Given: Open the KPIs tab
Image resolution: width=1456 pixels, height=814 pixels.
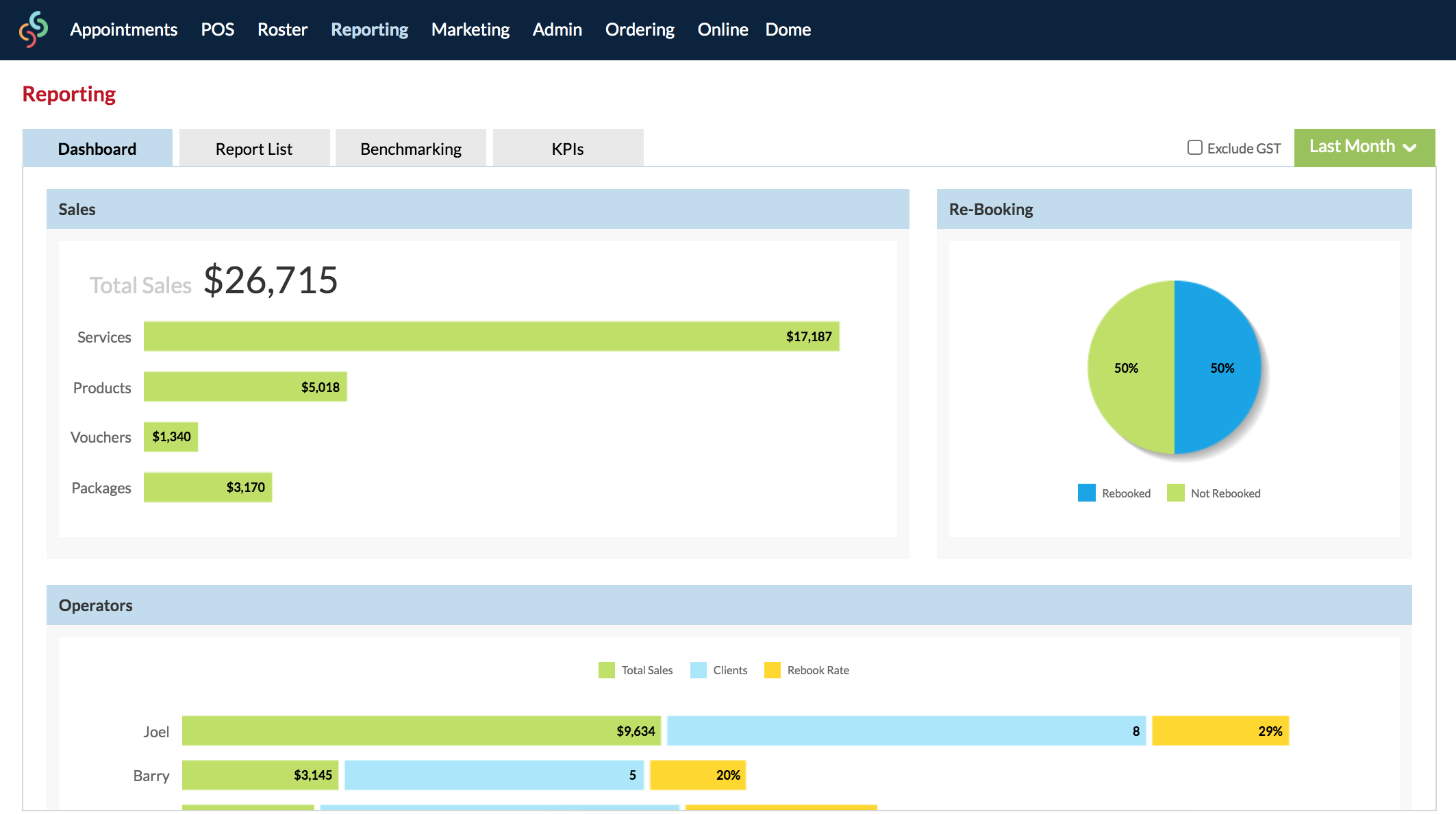Looking at the screenshot, I should coord(568,148).
